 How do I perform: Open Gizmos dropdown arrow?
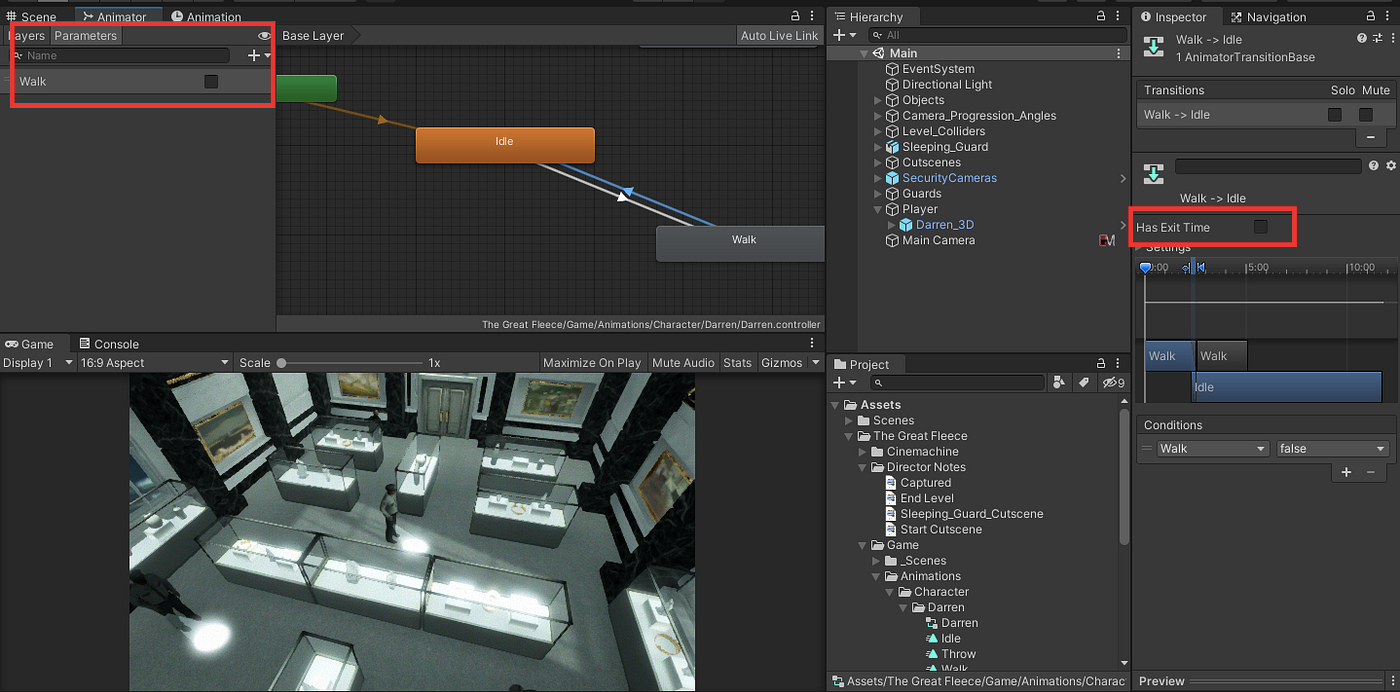tap(815, 363)
